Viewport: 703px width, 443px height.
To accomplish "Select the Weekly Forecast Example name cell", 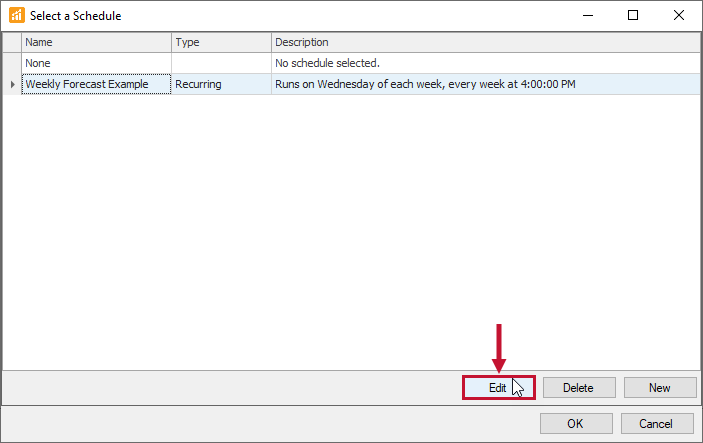I will 96,84.
